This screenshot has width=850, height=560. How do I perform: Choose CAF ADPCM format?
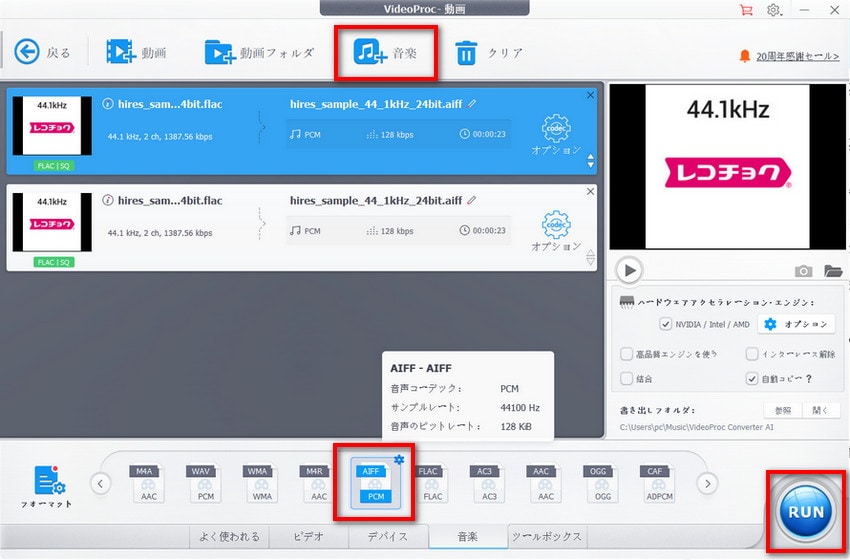(659, 483)
